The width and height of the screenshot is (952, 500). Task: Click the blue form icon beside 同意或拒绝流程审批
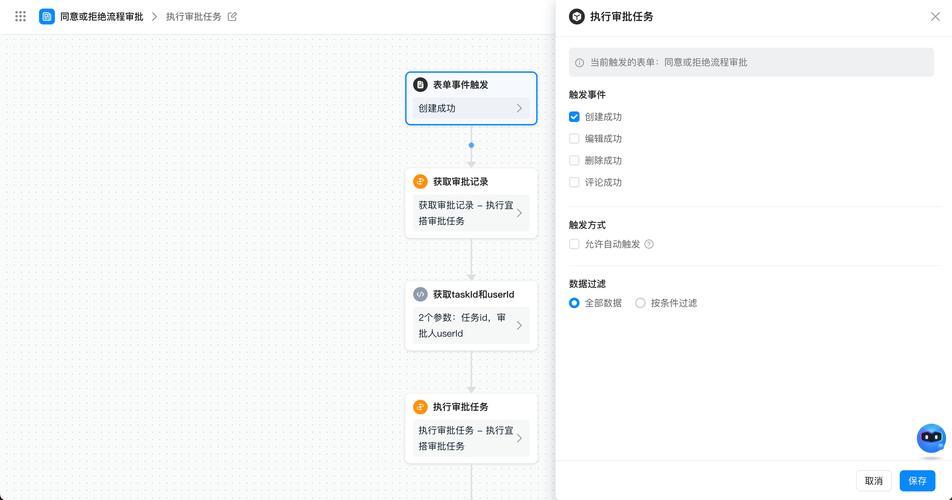pyautogui.click(x=47, y=16)
